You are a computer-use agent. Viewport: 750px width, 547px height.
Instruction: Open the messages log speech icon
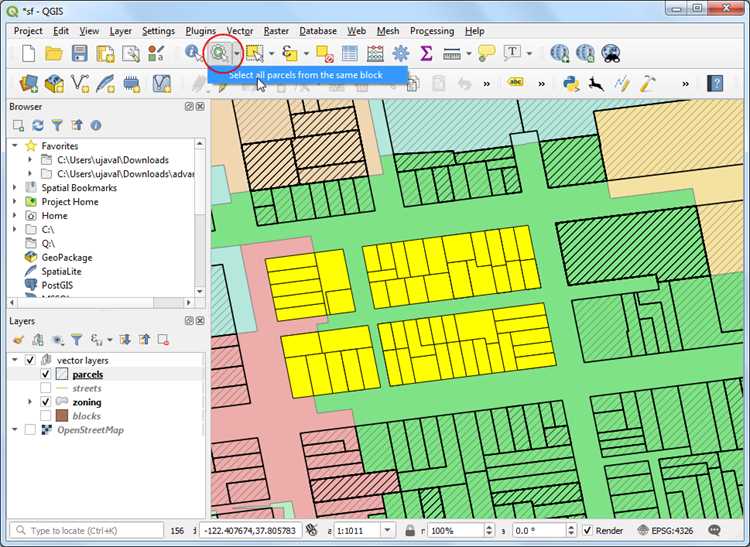[715, 530]
